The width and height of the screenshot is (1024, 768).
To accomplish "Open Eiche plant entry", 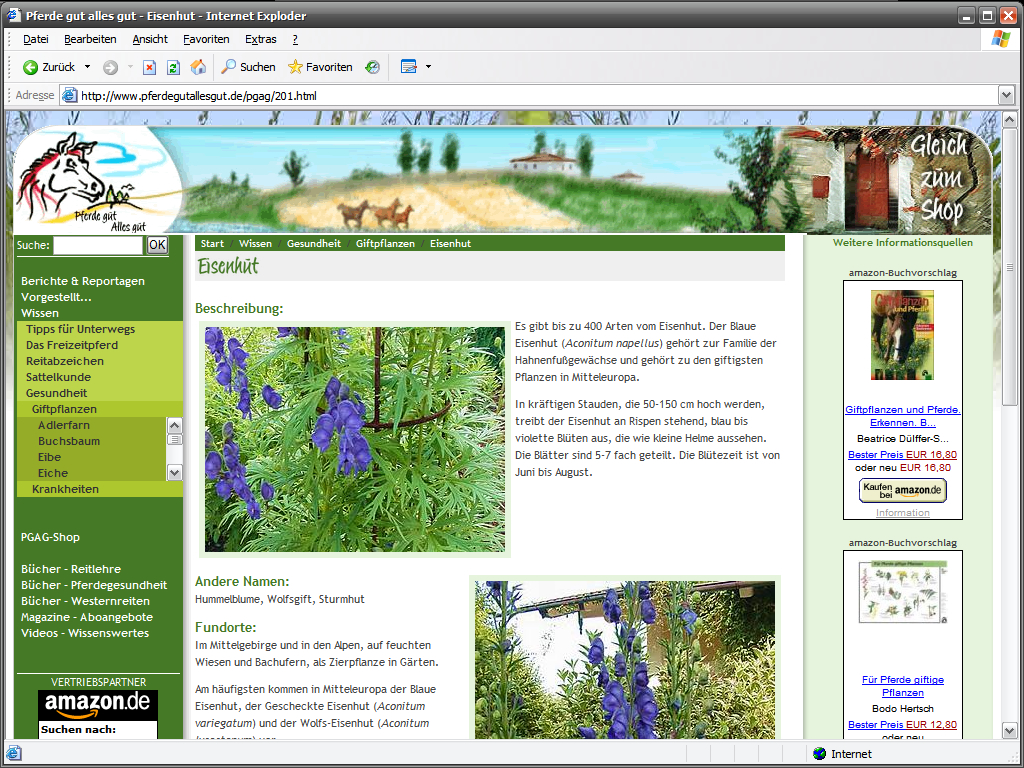I will pos(53,473).
